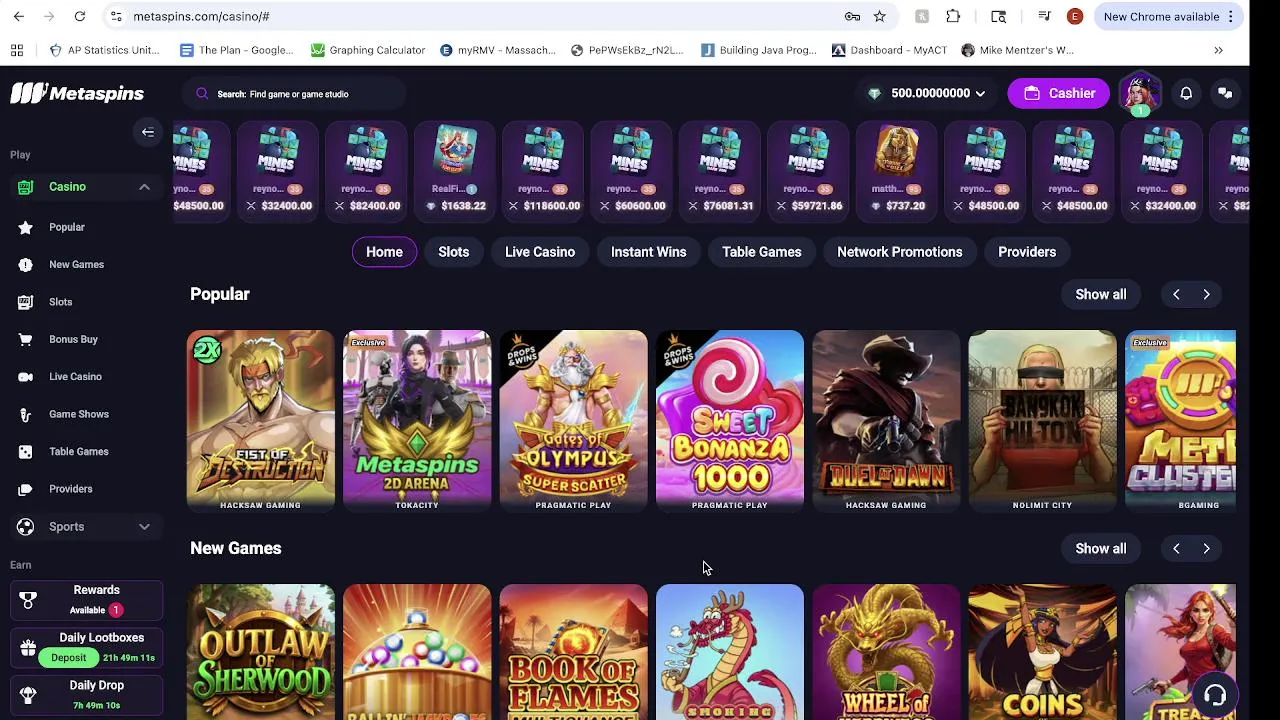This screenshot has height=720, width=1280.
Task: Switch to the Slots tab
Action: click(453, 252)
